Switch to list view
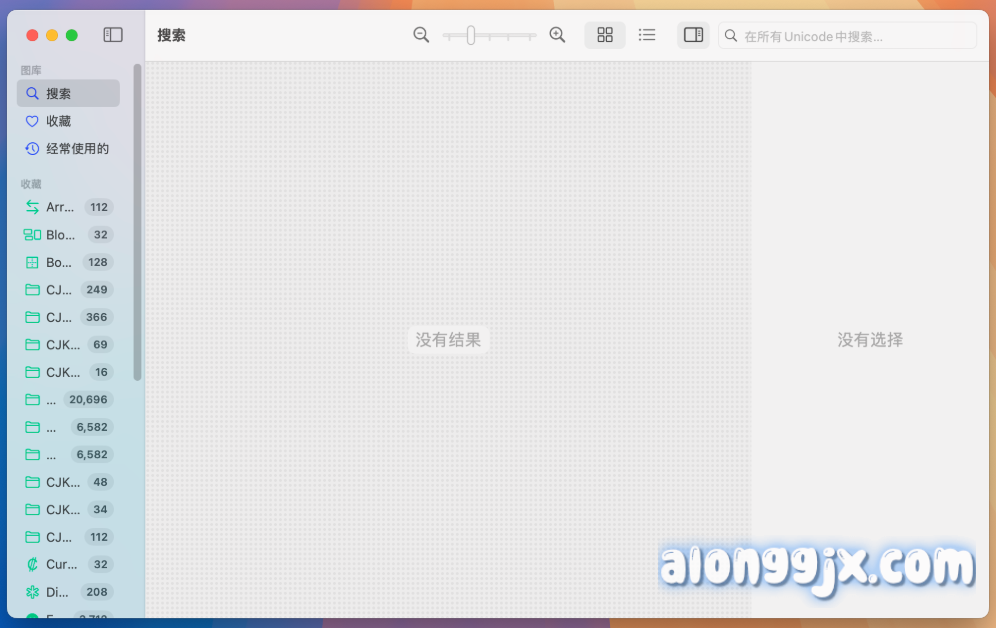996x628 pixels. click(x=647, y=35)
